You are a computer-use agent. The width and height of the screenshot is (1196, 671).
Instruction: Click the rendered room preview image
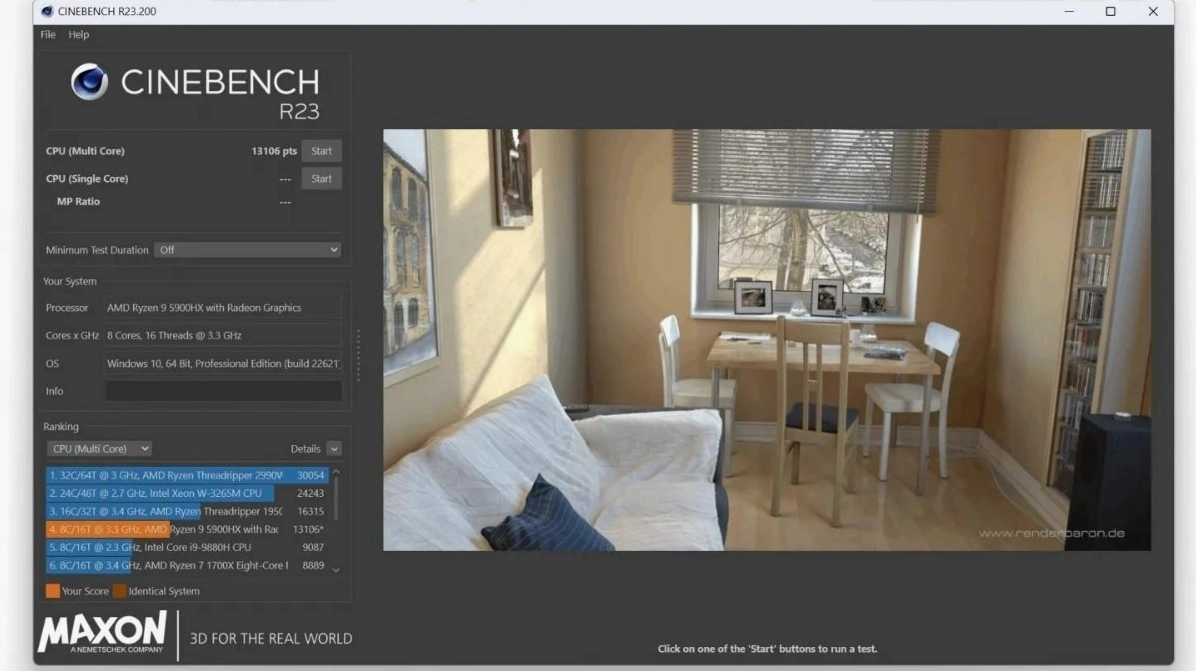click(x=765, y=340)
